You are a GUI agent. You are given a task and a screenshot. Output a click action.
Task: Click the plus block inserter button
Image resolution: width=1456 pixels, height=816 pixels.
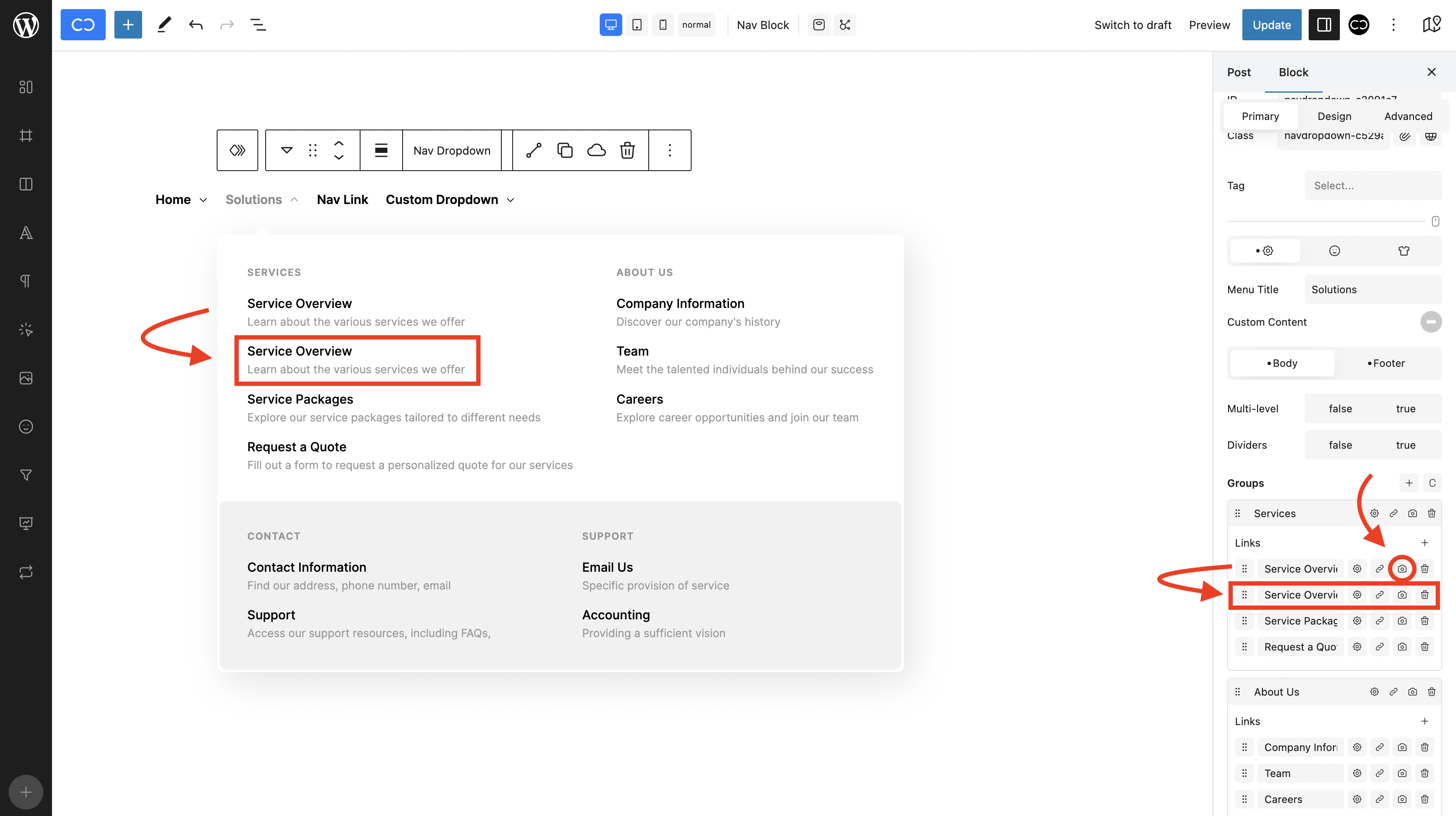click(128, 25)
